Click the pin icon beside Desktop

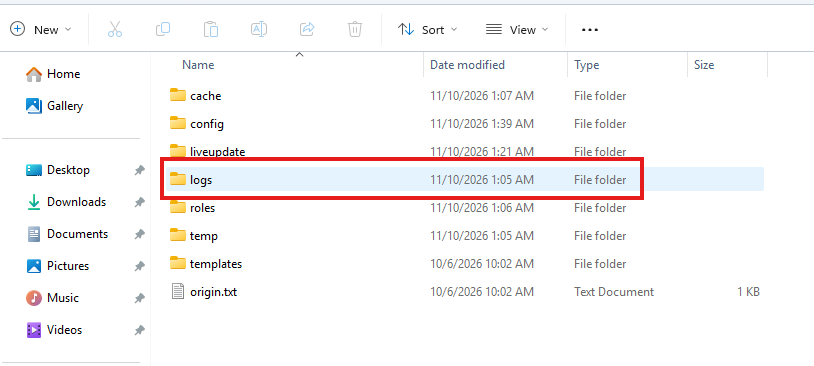(x=140, y=170)
